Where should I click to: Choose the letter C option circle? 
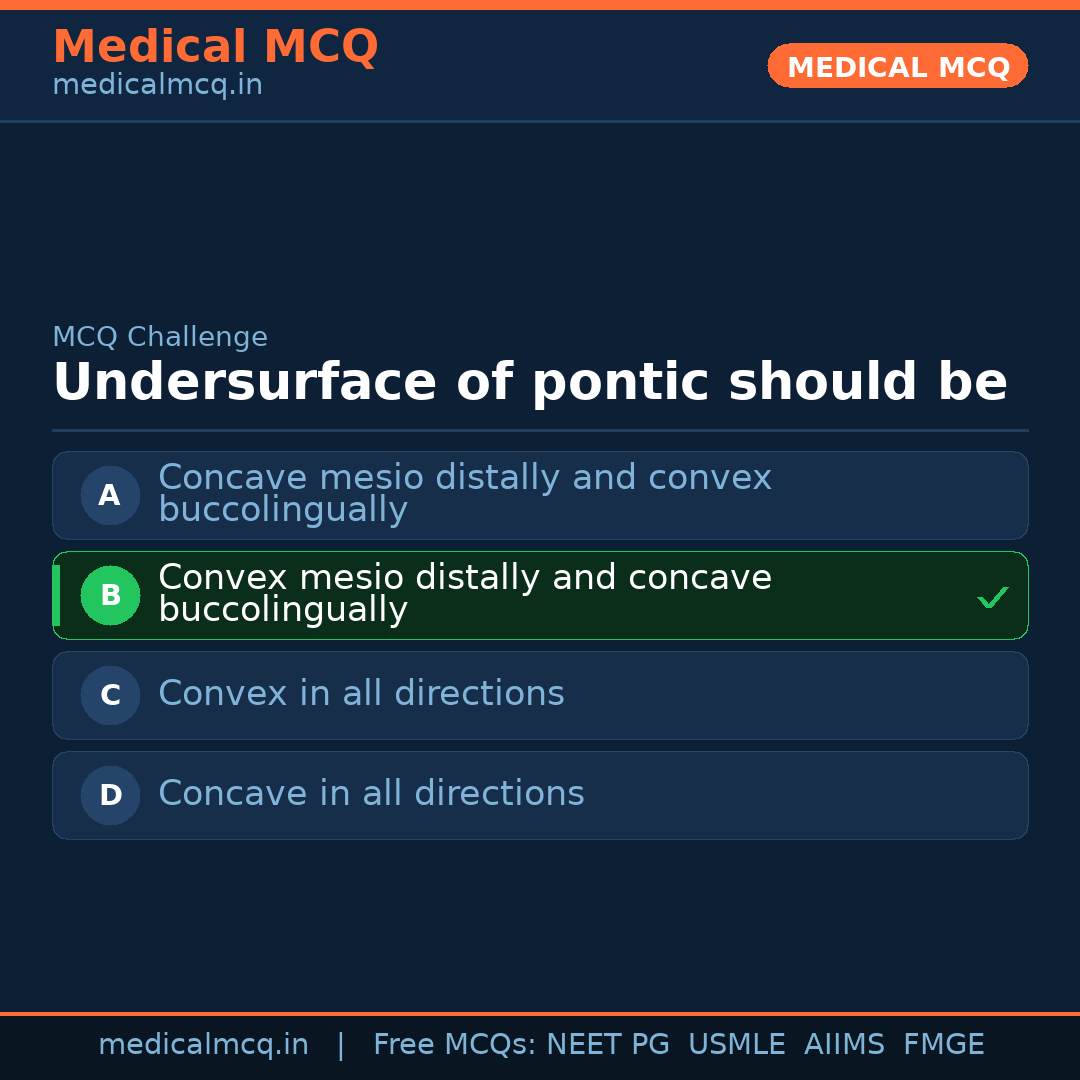(110, 695)
